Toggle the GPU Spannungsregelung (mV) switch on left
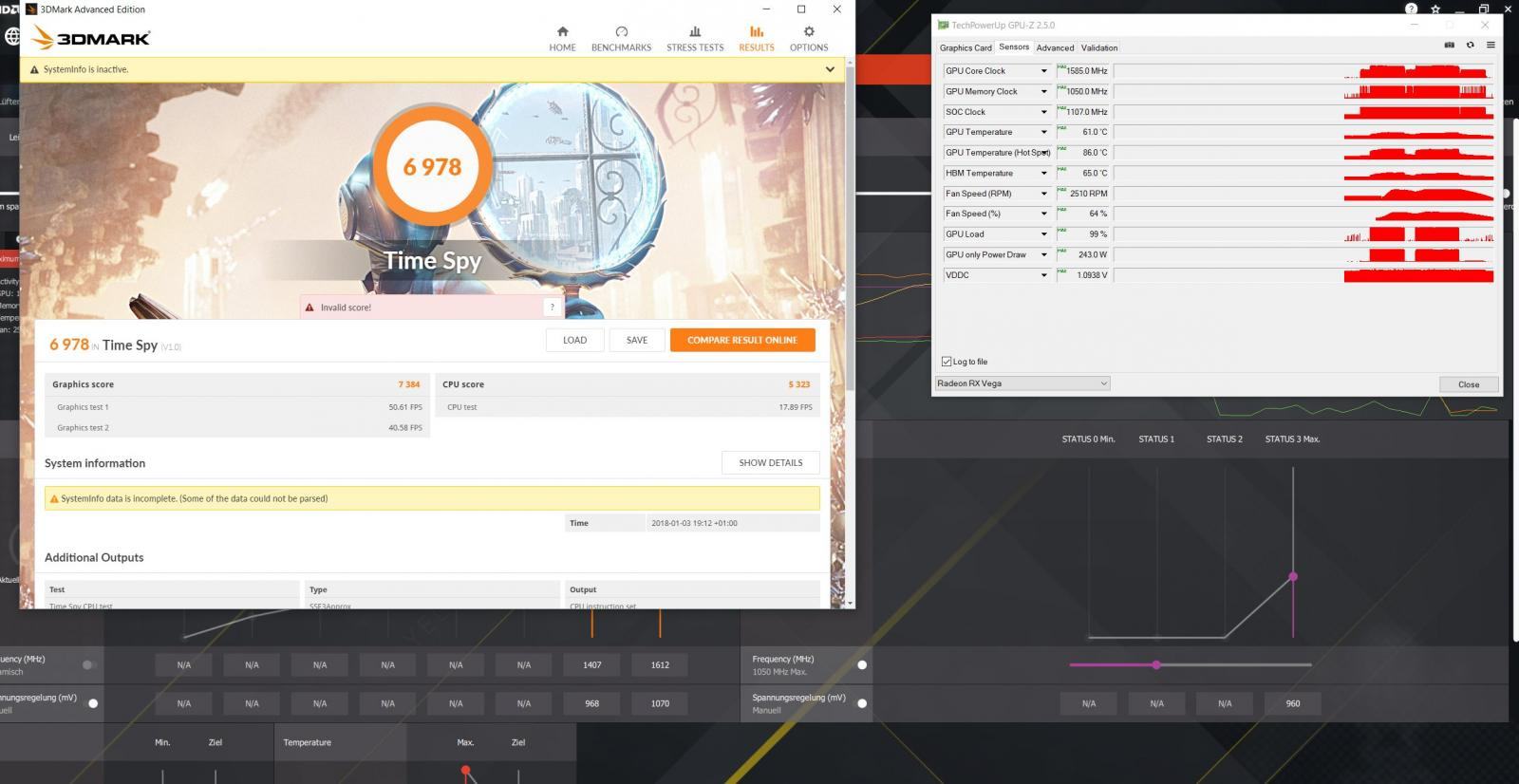This screenshot has width=1519, height=784. coord(93,703)
